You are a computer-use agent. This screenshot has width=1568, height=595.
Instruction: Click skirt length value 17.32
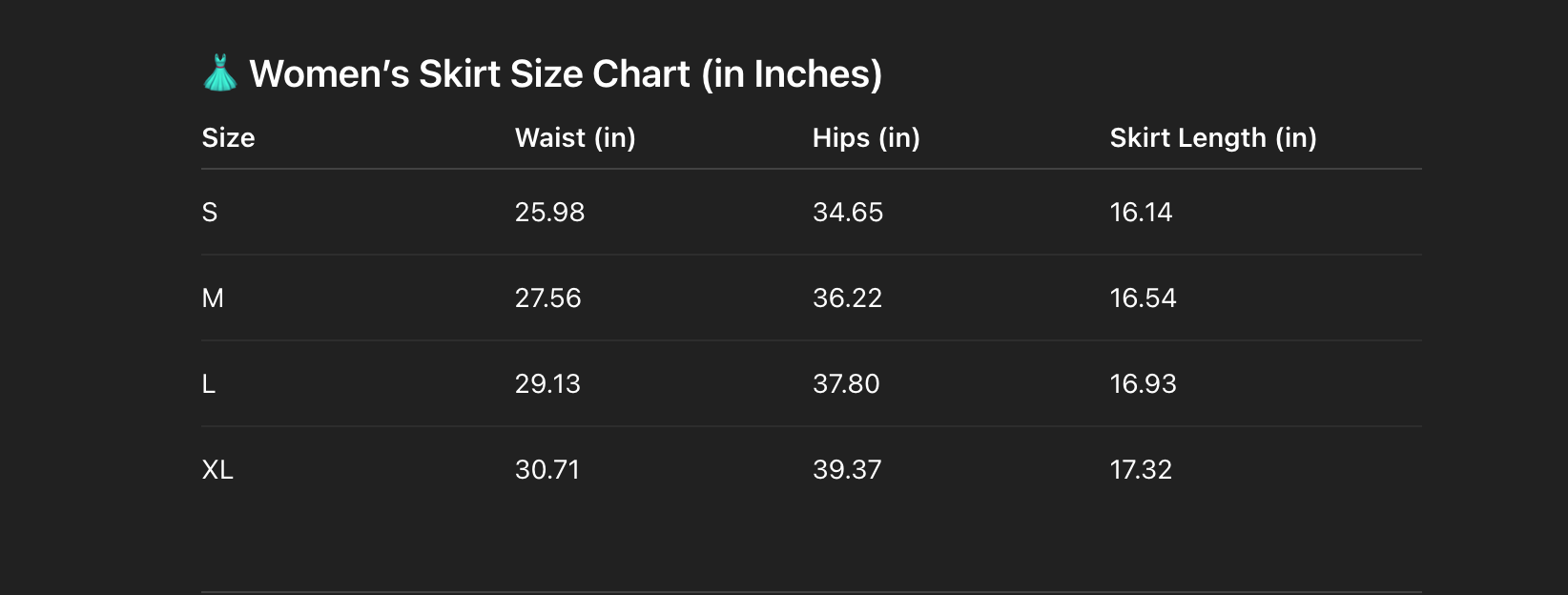tap(1141, 470)
